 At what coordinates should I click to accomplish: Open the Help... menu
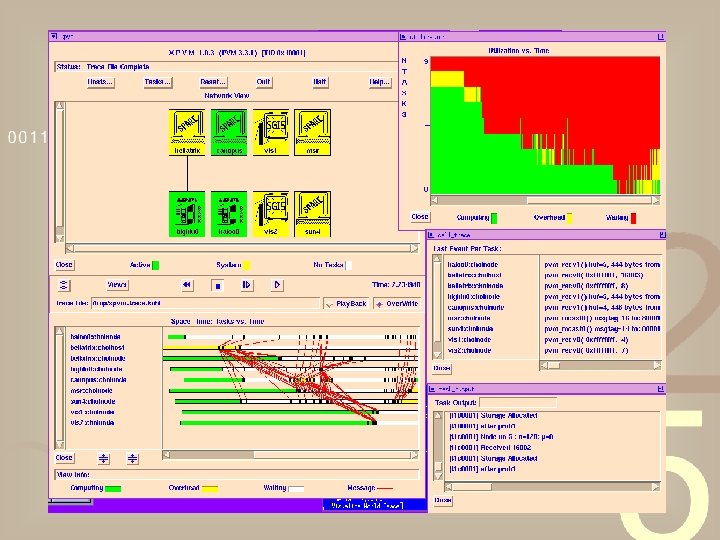click(379, 82)
